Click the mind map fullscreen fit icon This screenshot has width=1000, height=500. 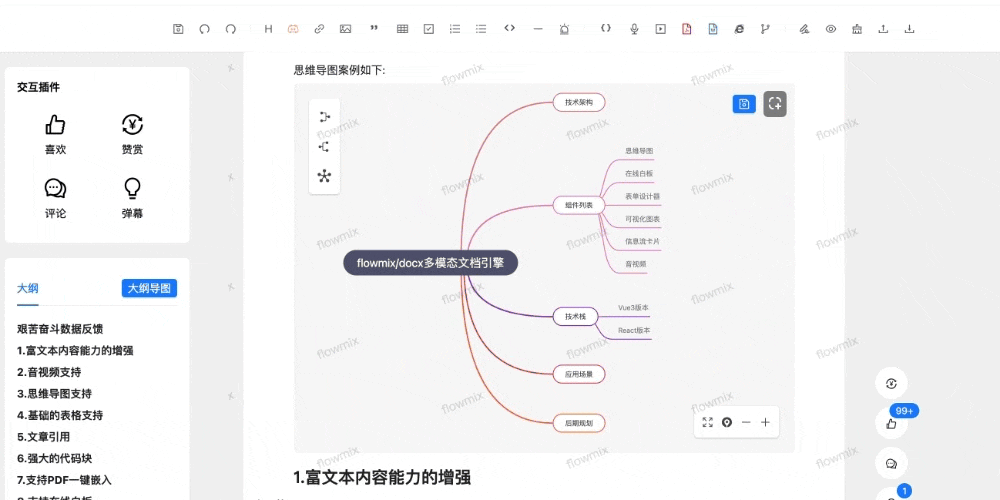[x=707, y=422]
